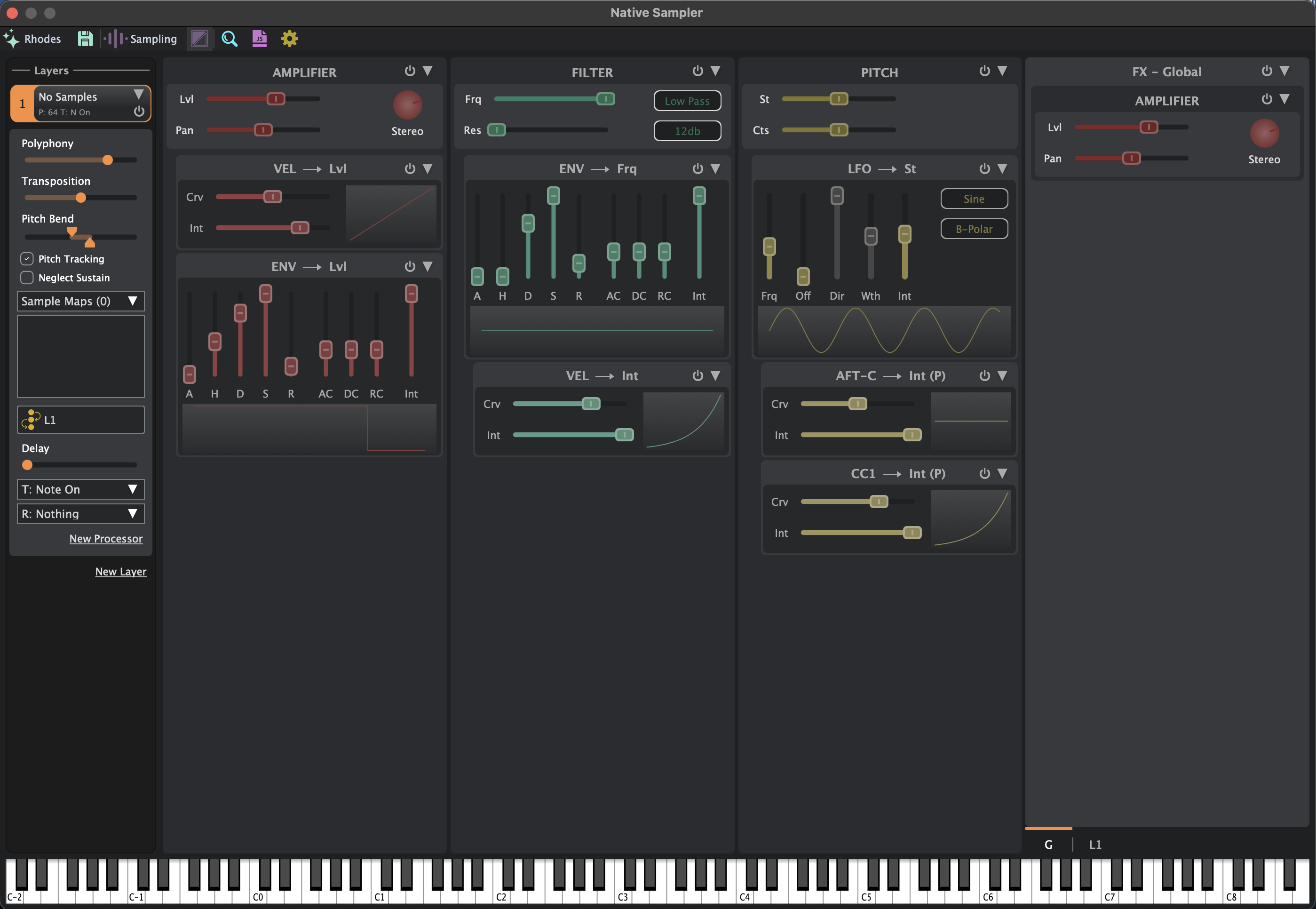Select the G global tab

tap(1048, 845)
